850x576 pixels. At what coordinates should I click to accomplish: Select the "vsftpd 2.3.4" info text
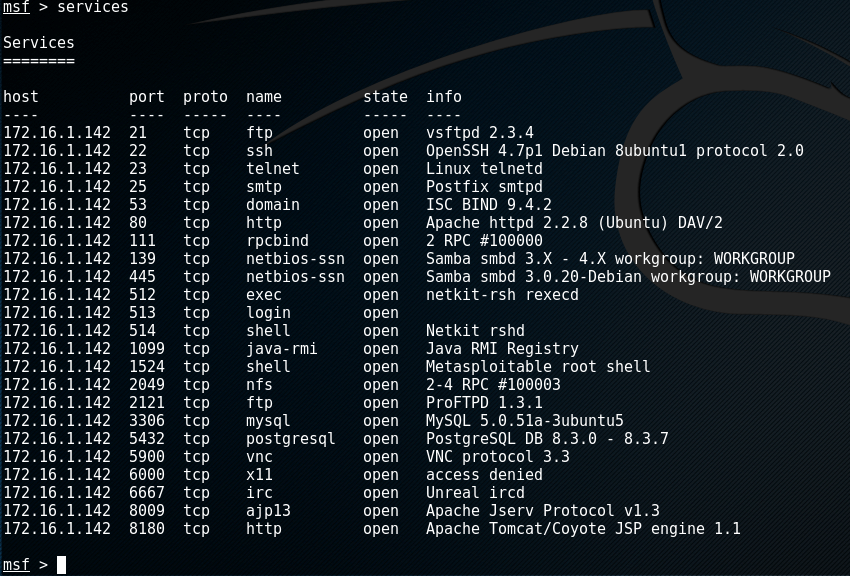[480, 133]
